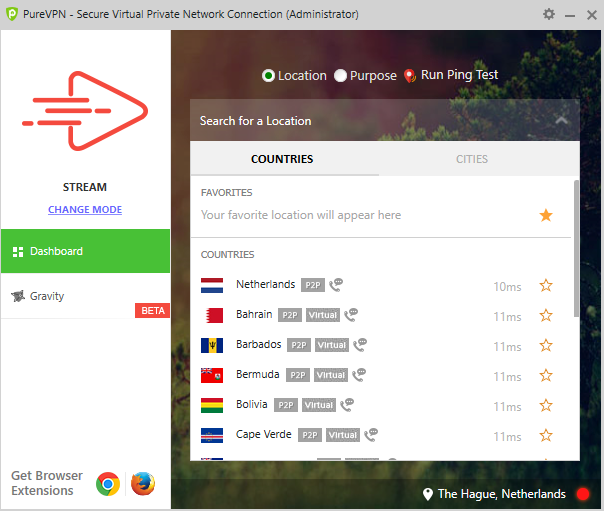604x511 pixels.
Task: Click the 10ms ping value for Netherlands
Action: 507,287
